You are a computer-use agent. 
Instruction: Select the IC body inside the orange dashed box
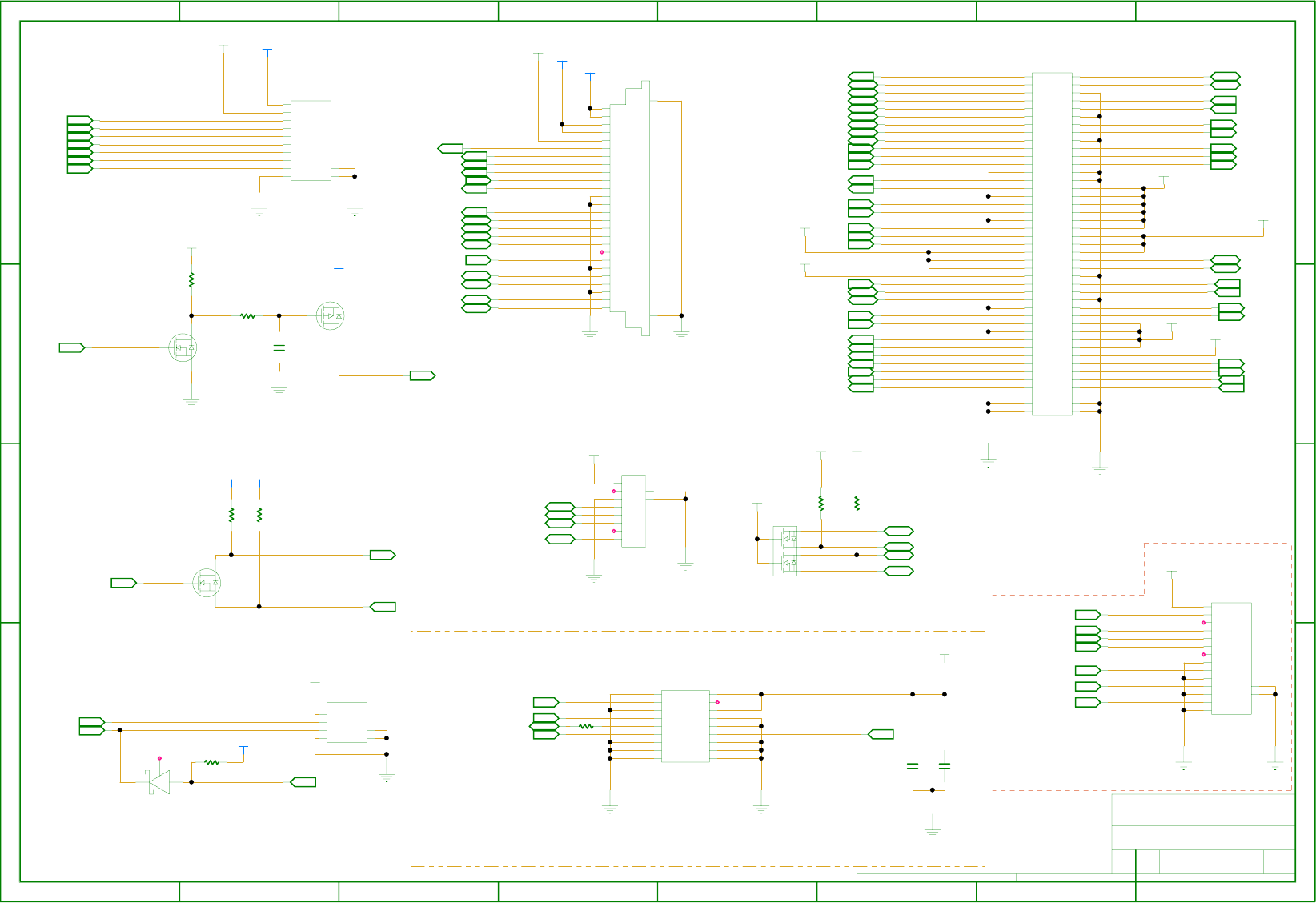coord(685,726)
